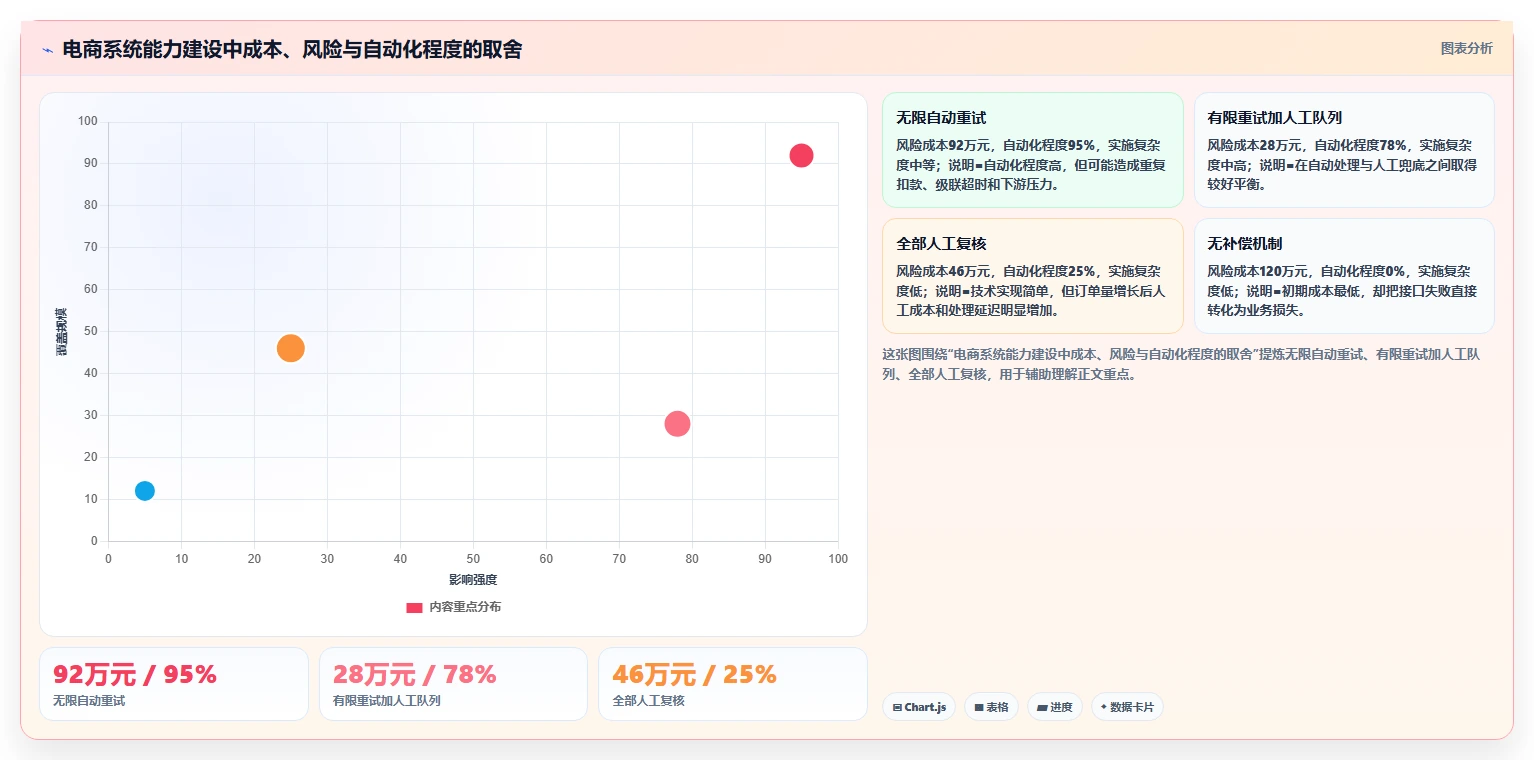Open the 无限自动重试 description card heading
1534x760 pixels.
point(941,118)
